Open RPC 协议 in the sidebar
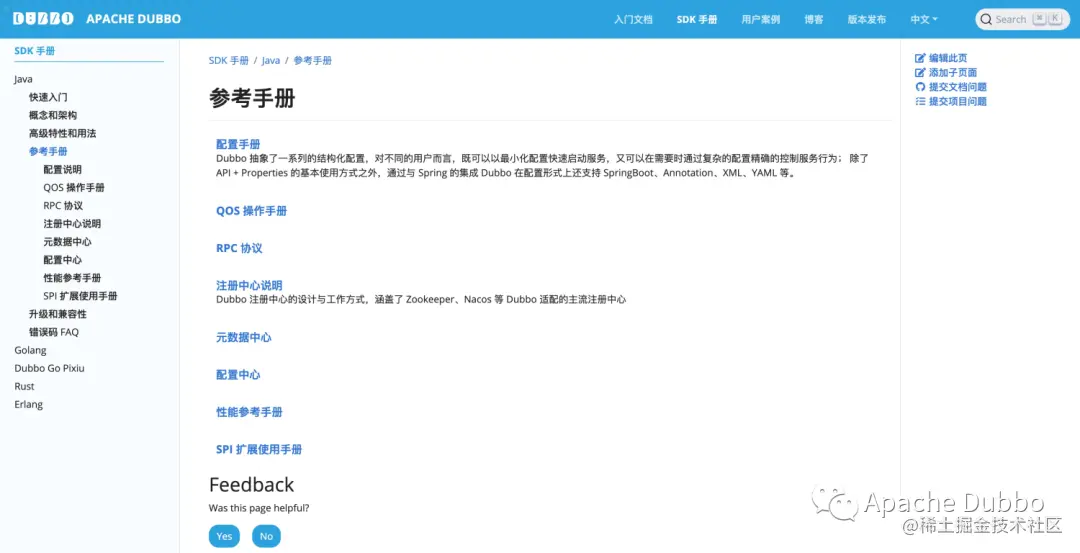Screen dimensions: 1080x553 (x=63, y=205)
